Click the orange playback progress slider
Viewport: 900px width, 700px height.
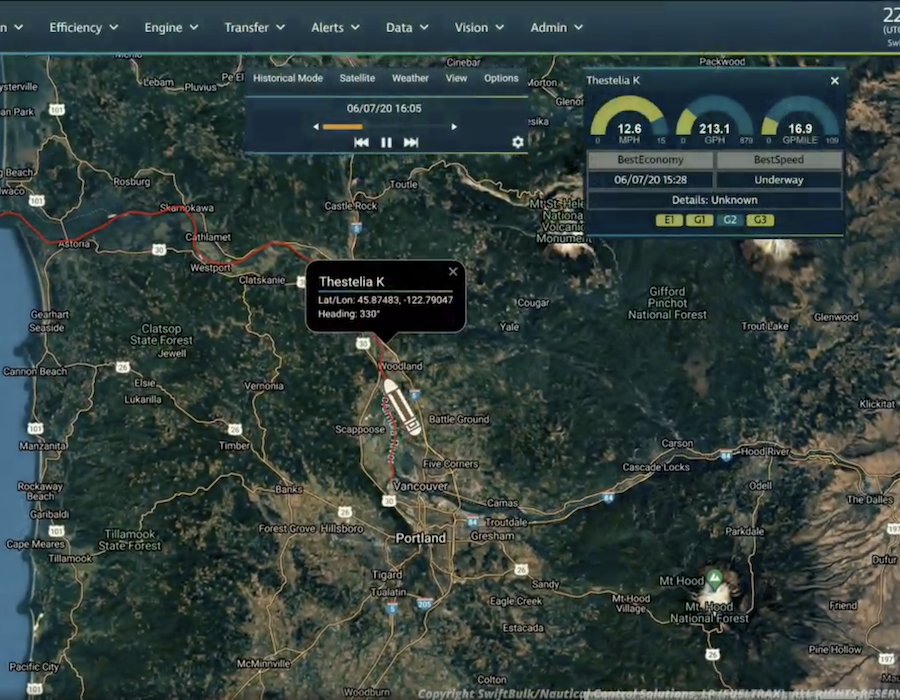coord(343,127)
